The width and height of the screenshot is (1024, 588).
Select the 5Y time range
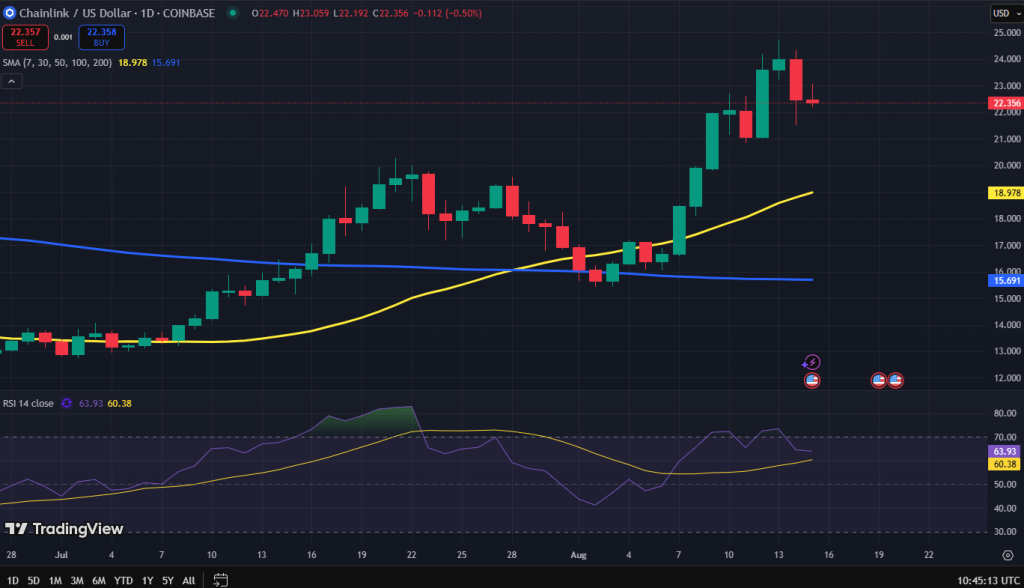[x=168, y=580]
